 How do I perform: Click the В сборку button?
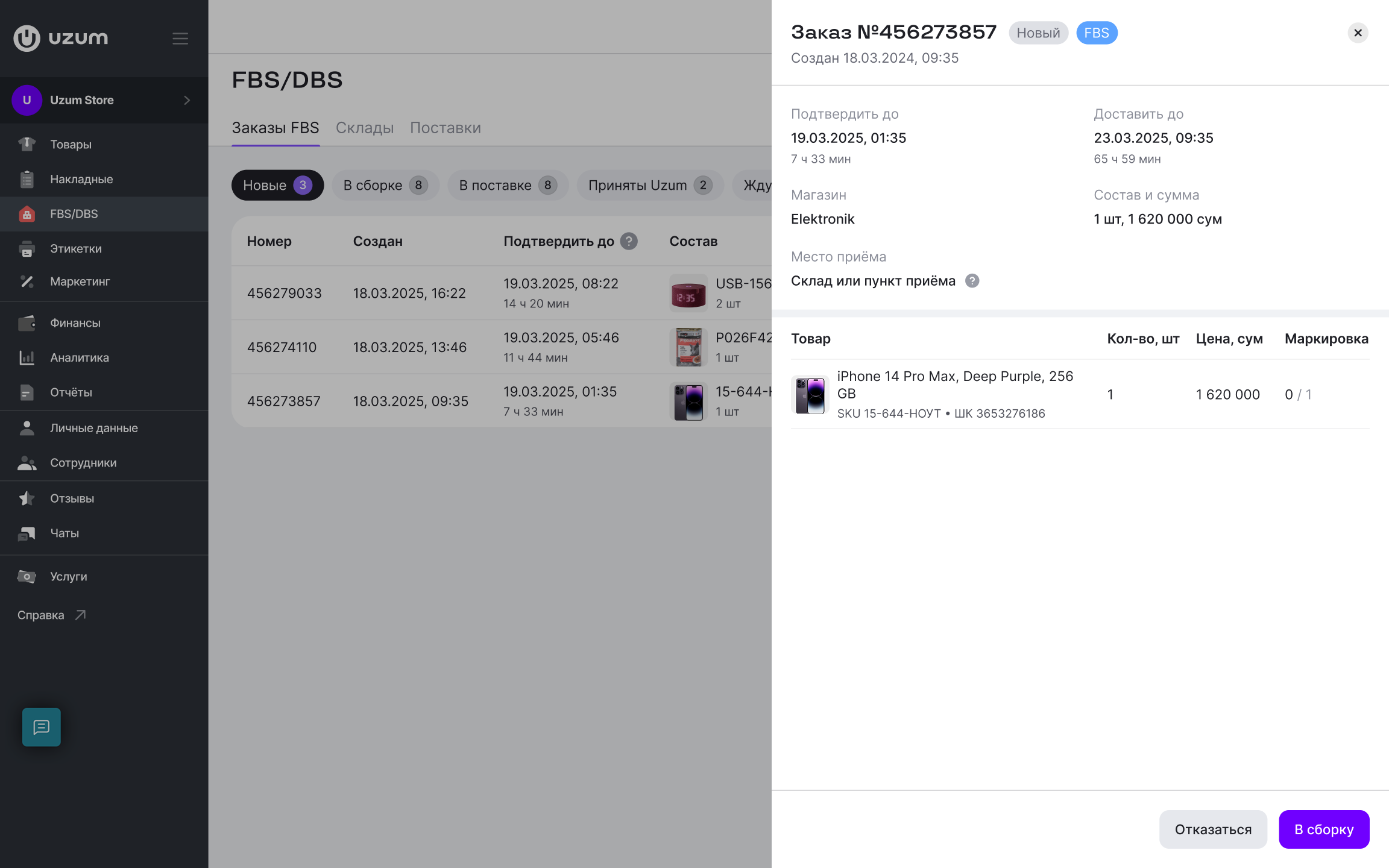[x=1324, y=829]
